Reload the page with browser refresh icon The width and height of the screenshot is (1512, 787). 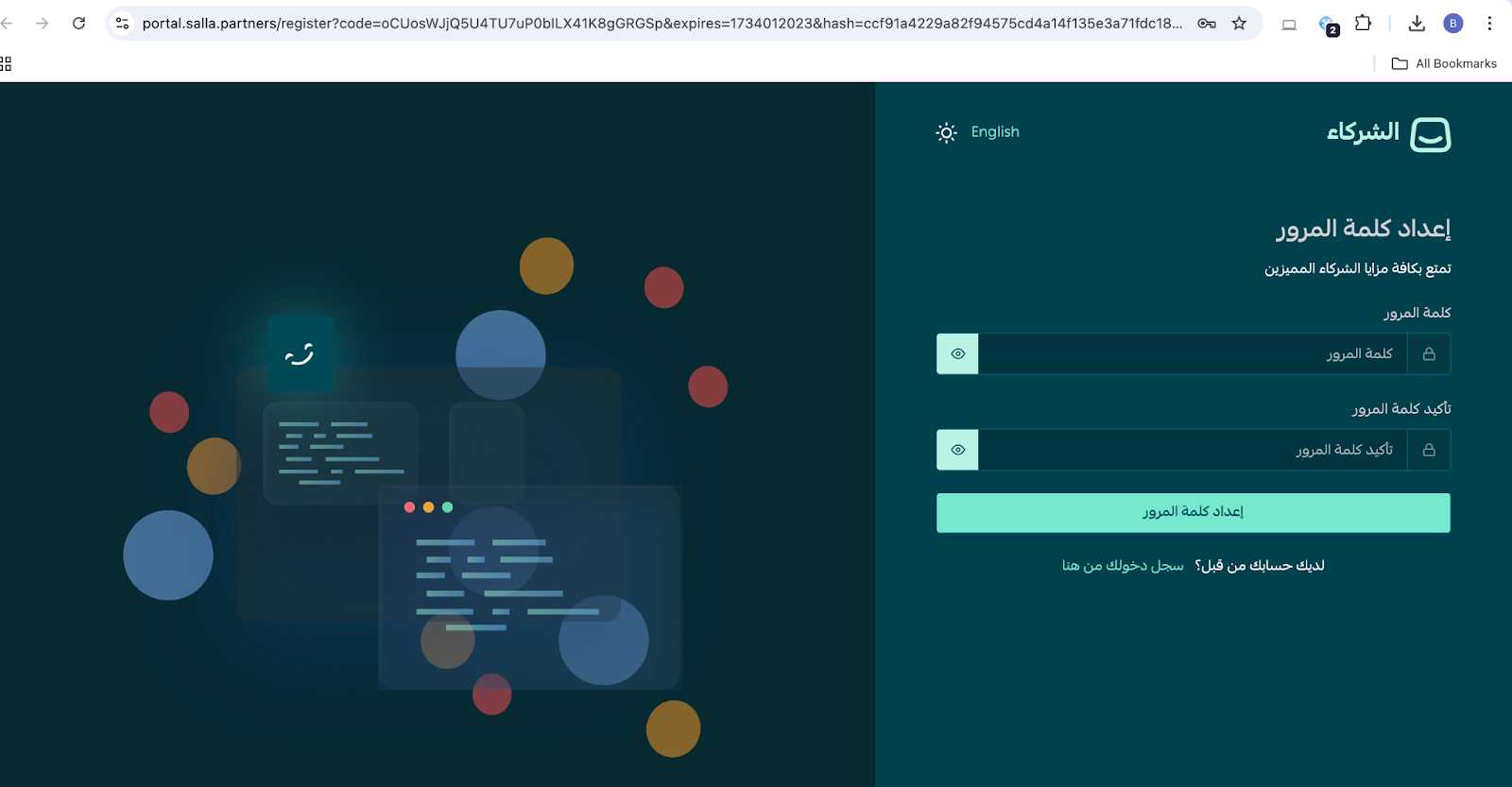click(79, 24)
